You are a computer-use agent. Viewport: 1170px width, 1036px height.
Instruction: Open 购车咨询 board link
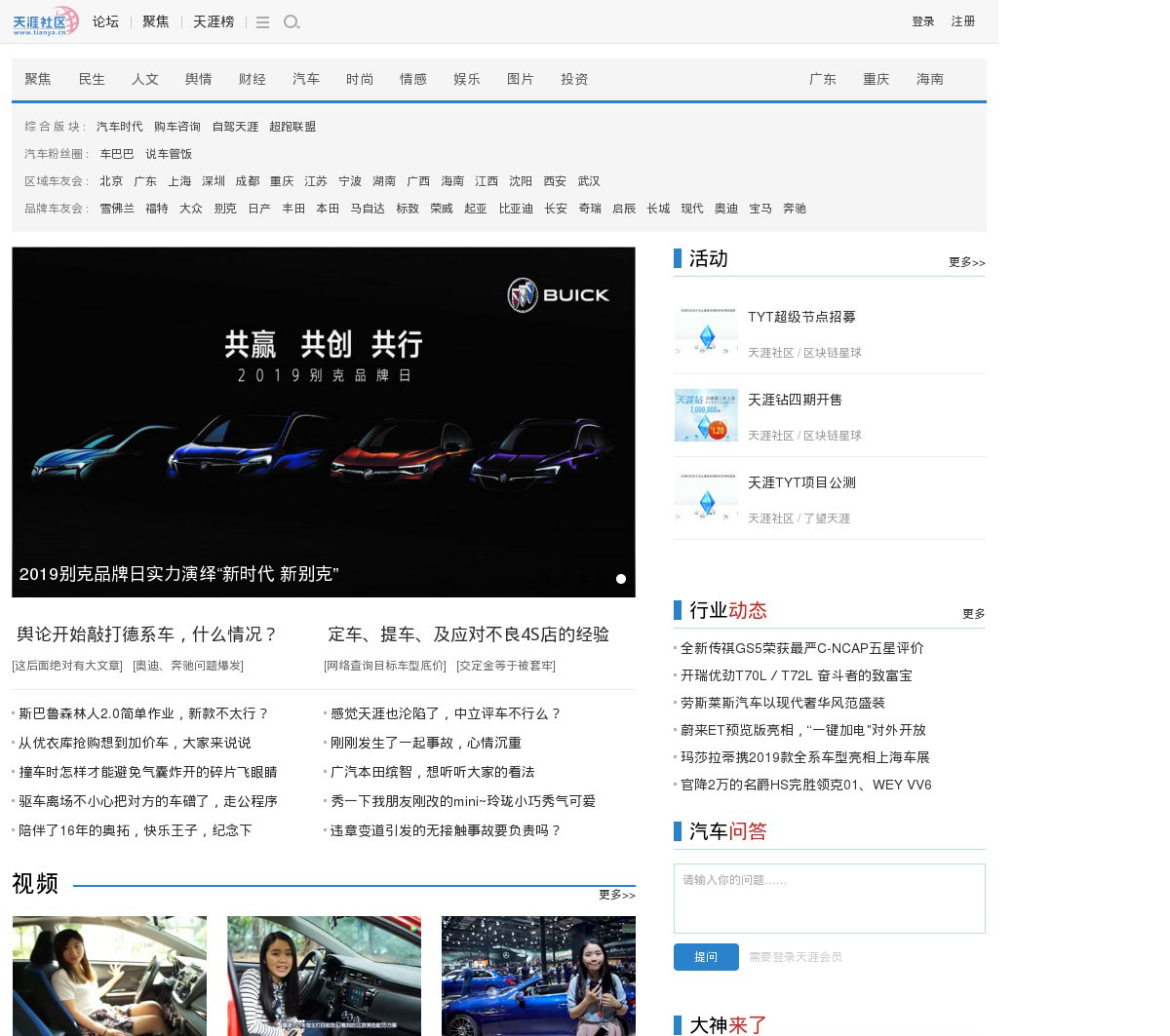[177, 127]
